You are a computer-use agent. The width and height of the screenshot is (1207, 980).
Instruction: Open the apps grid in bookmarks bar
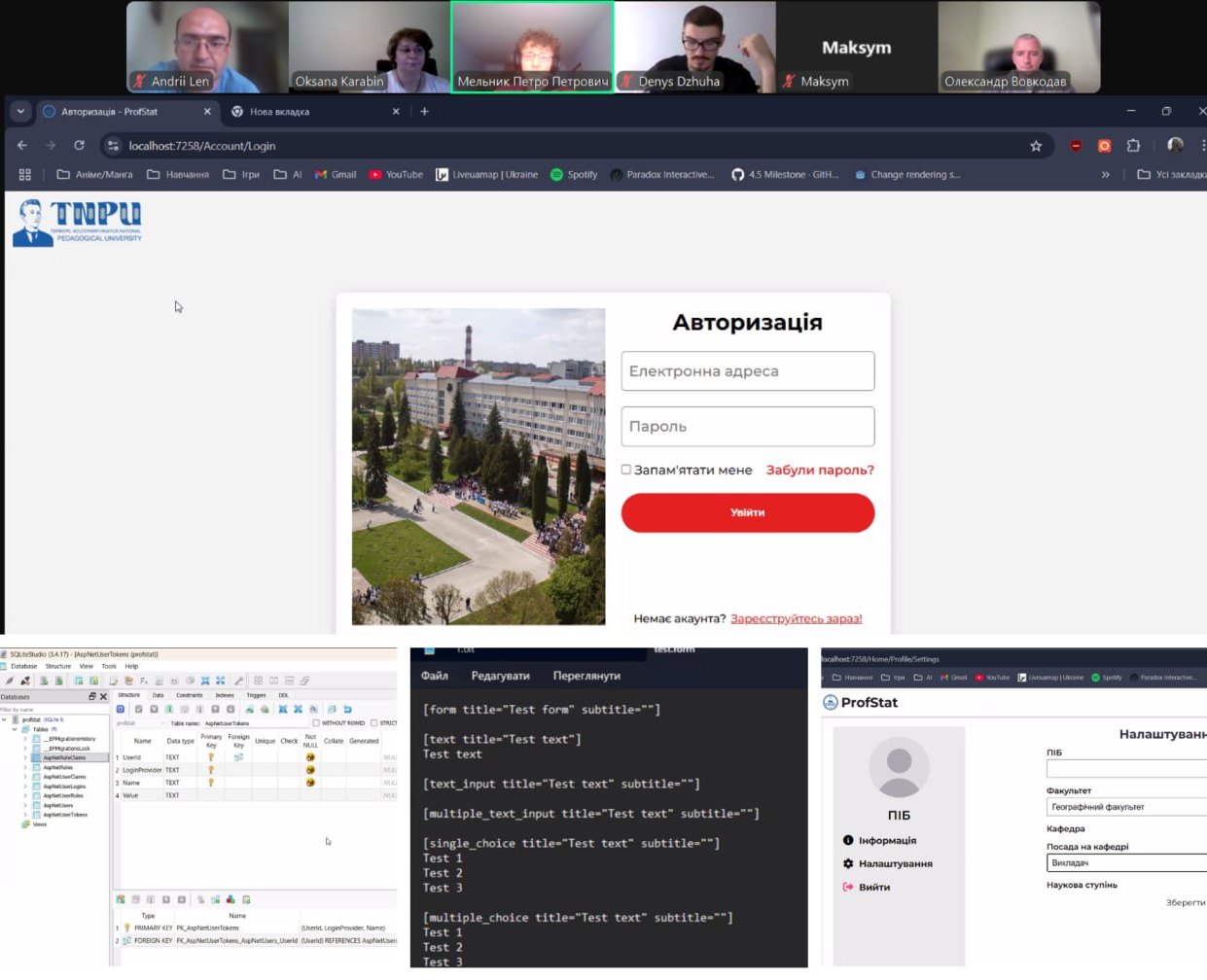click(x=25, y=175)
